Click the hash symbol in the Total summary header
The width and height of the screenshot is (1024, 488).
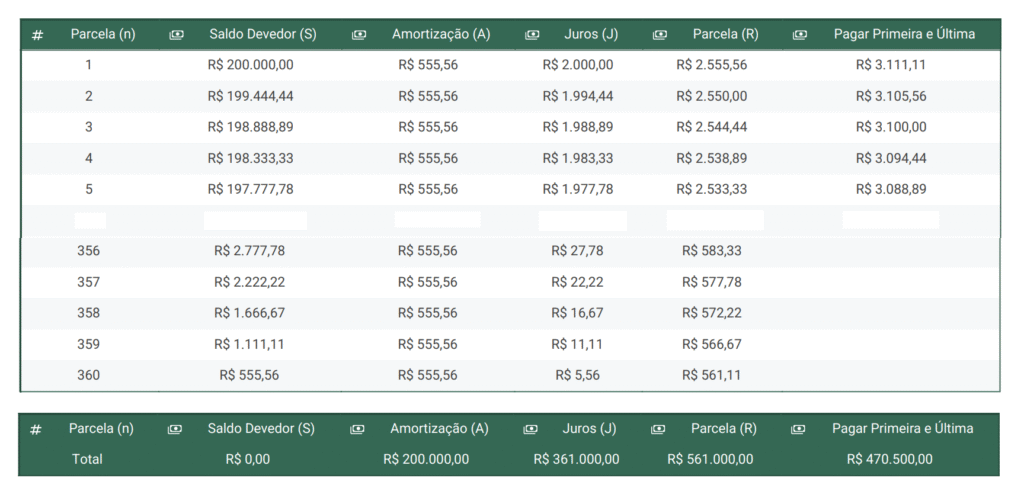coord(36,429)
